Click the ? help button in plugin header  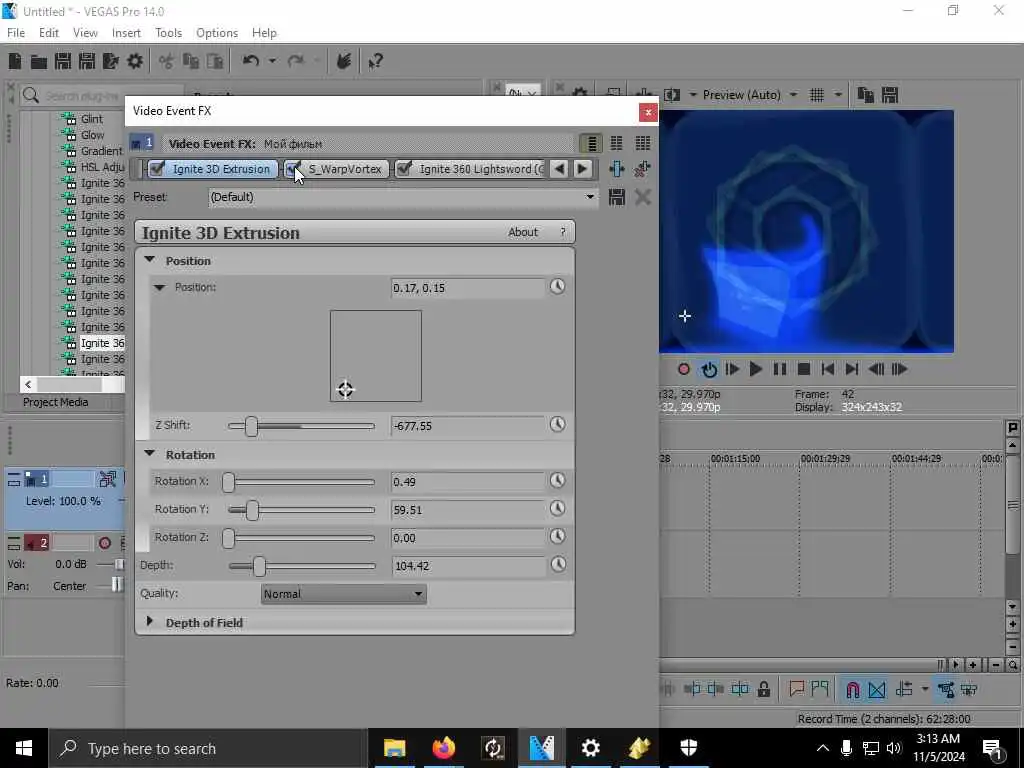[x=562, y=232]
